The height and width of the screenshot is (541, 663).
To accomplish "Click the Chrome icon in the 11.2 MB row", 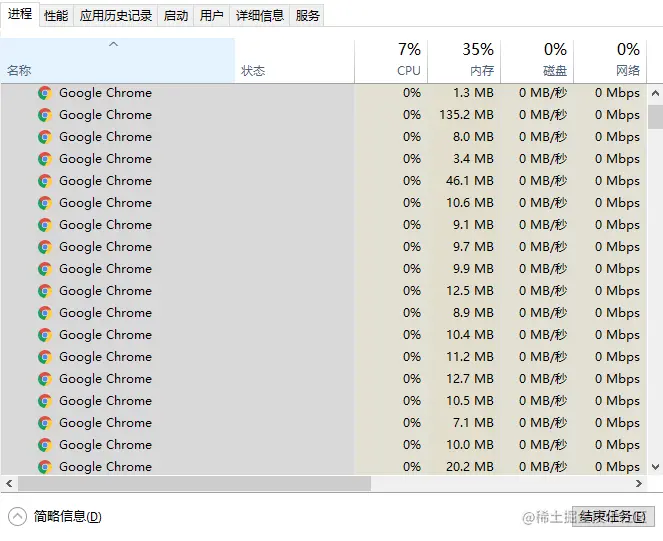I will (45, 357).
